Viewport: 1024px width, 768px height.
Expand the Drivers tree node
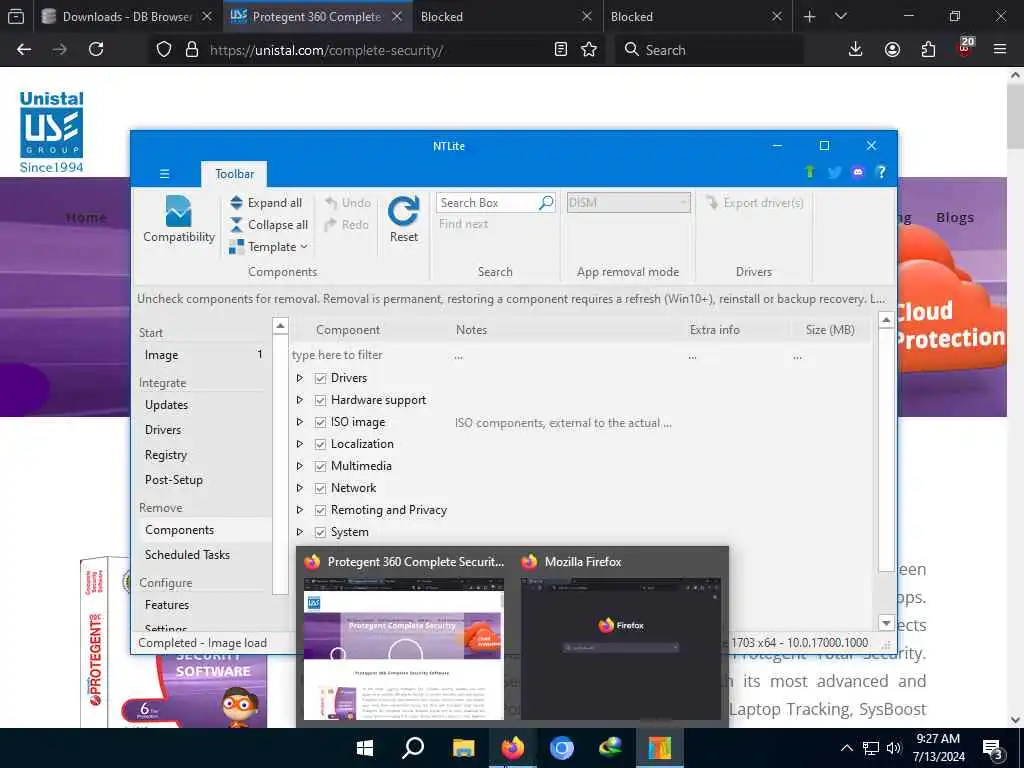[300, 378]
